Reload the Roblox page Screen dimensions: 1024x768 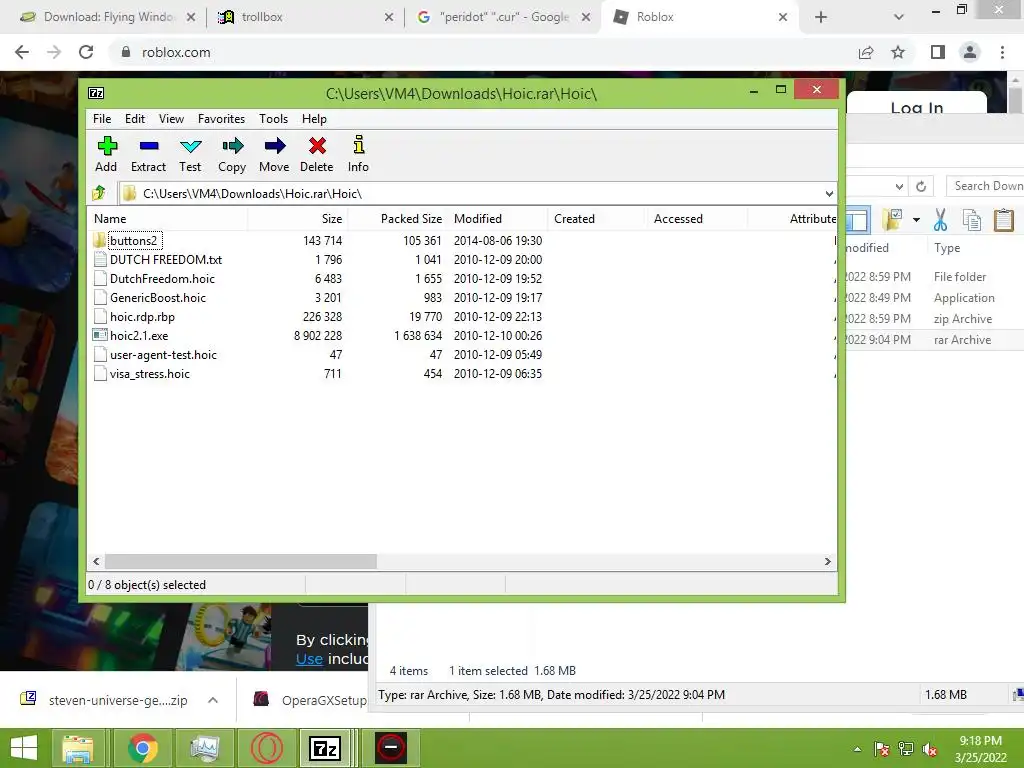point(86,52)
